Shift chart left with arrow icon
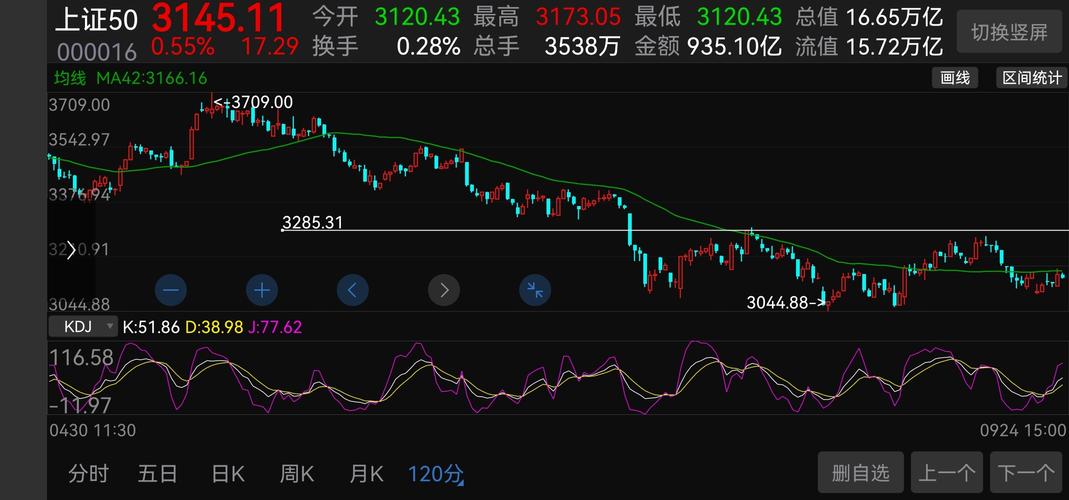 [352, 291]
